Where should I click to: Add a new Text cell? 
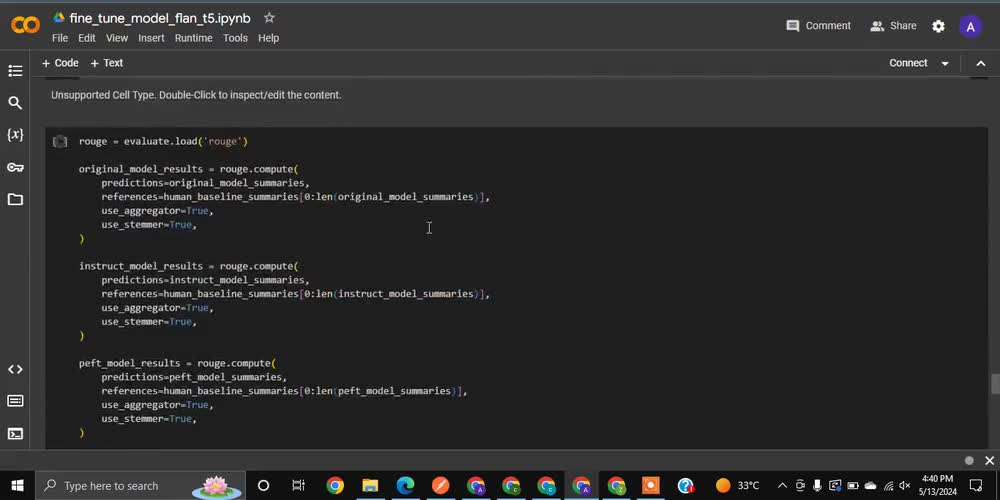point(107,63)
